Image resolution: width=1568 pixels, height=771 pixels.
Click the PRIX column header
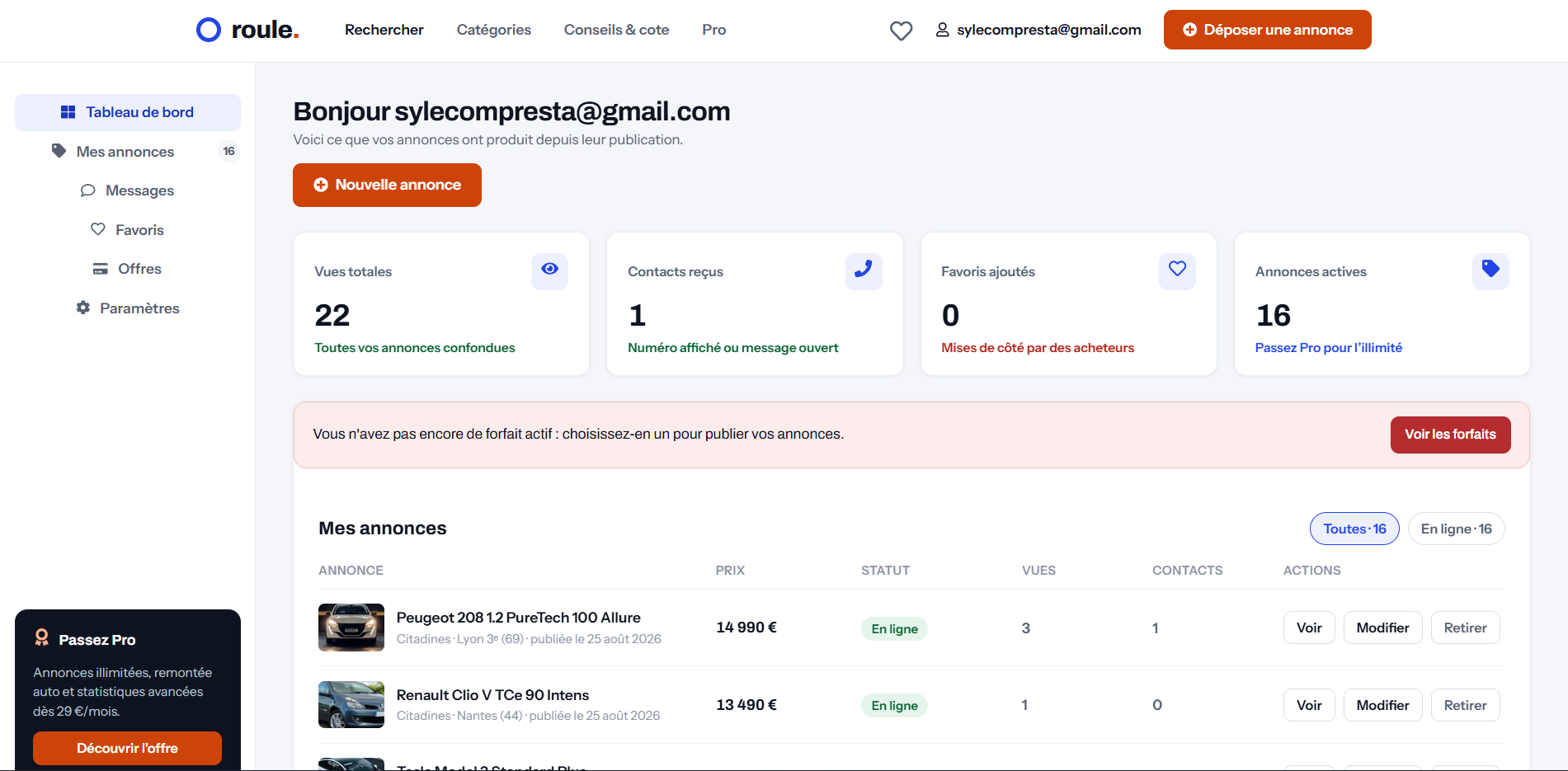tap(730, 571)
